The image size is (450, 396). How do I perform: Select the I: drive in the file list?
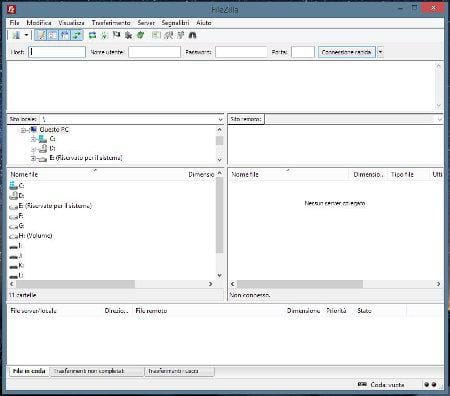[16, 246]
